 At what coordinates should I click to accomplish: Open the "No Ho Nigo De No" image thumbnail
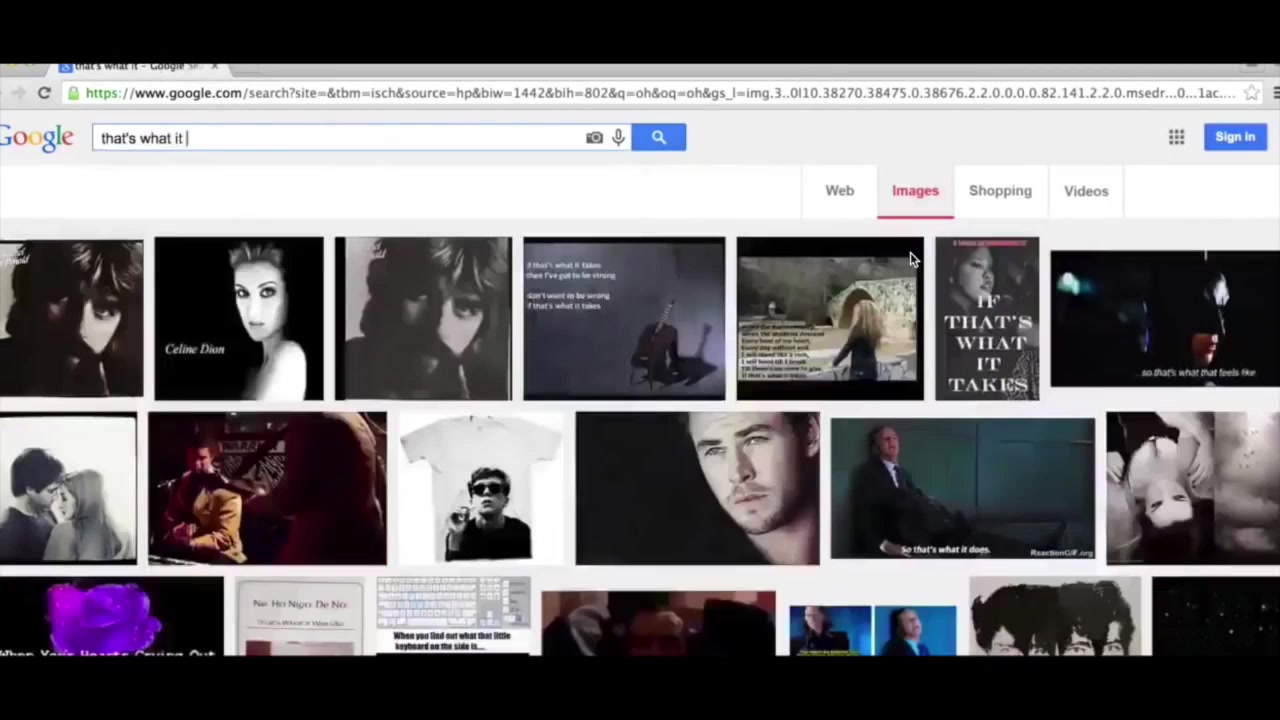point(300,618)
